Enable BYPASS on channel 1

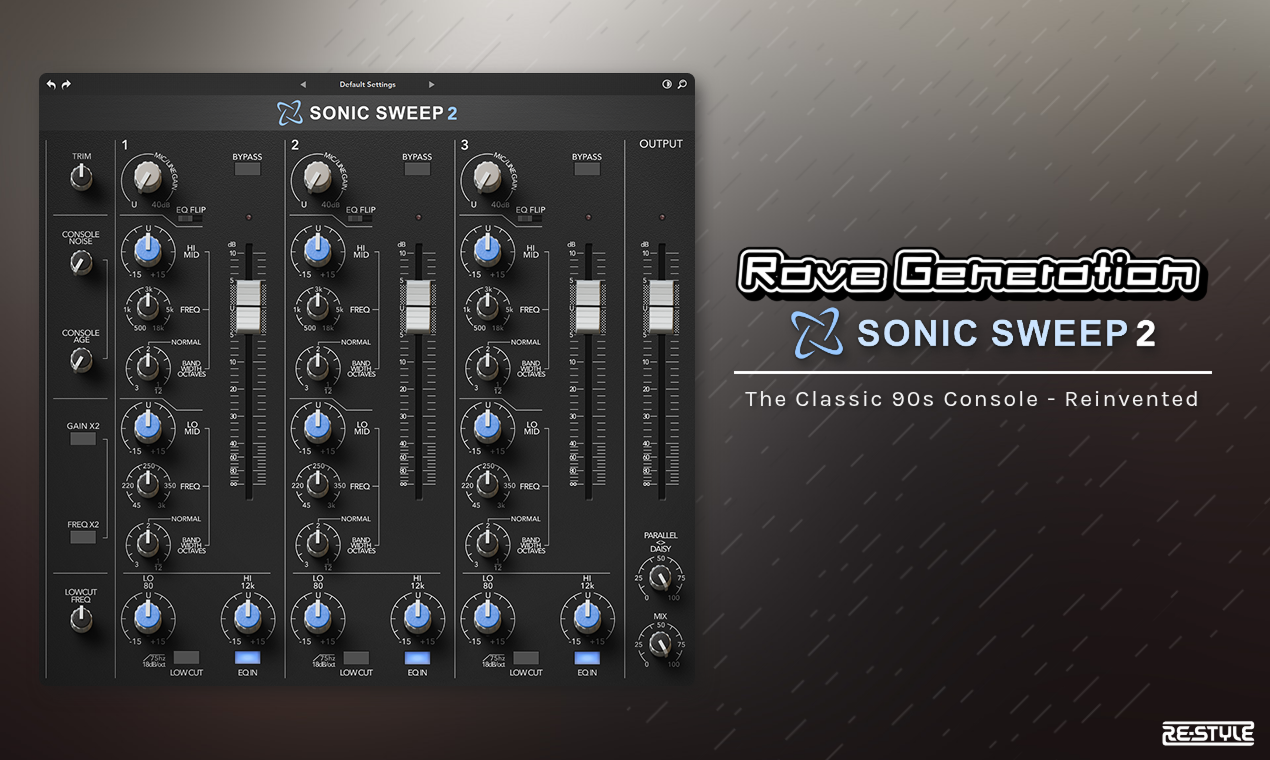tap(246, 170)
